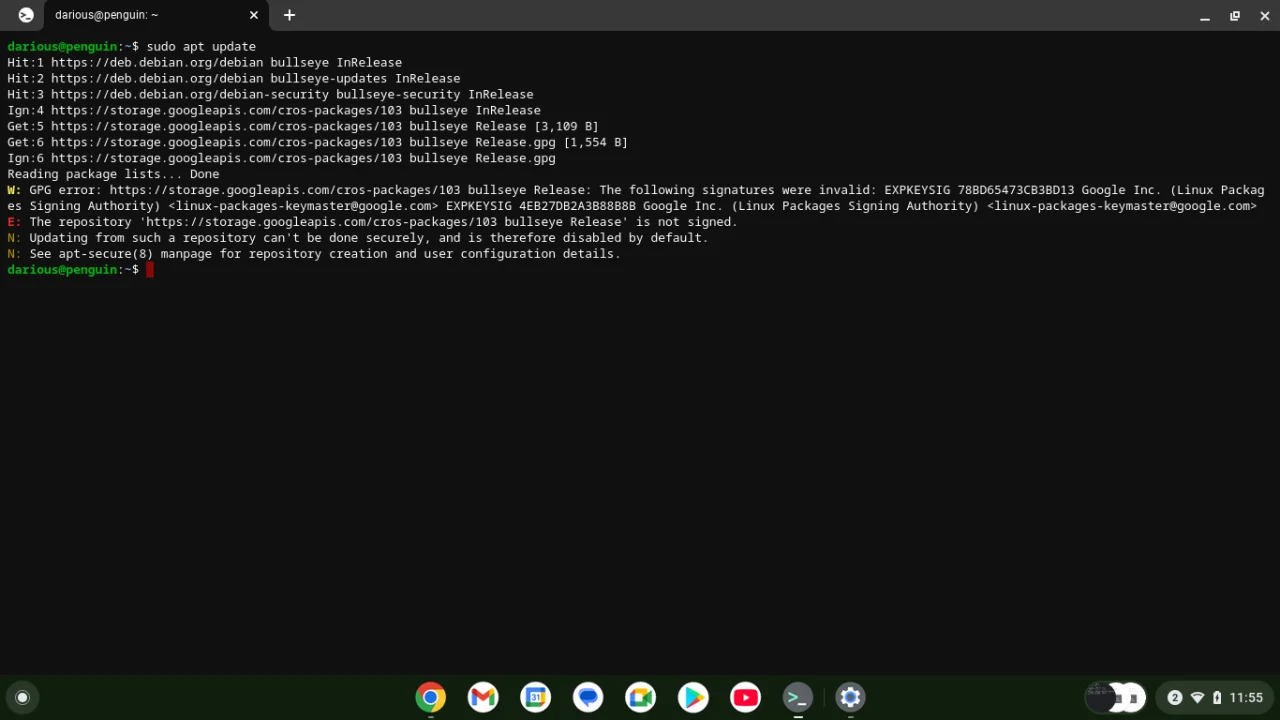1280x720 pixels.
Task: Select the Terminal app shelf icon
Action: (798, 697)
